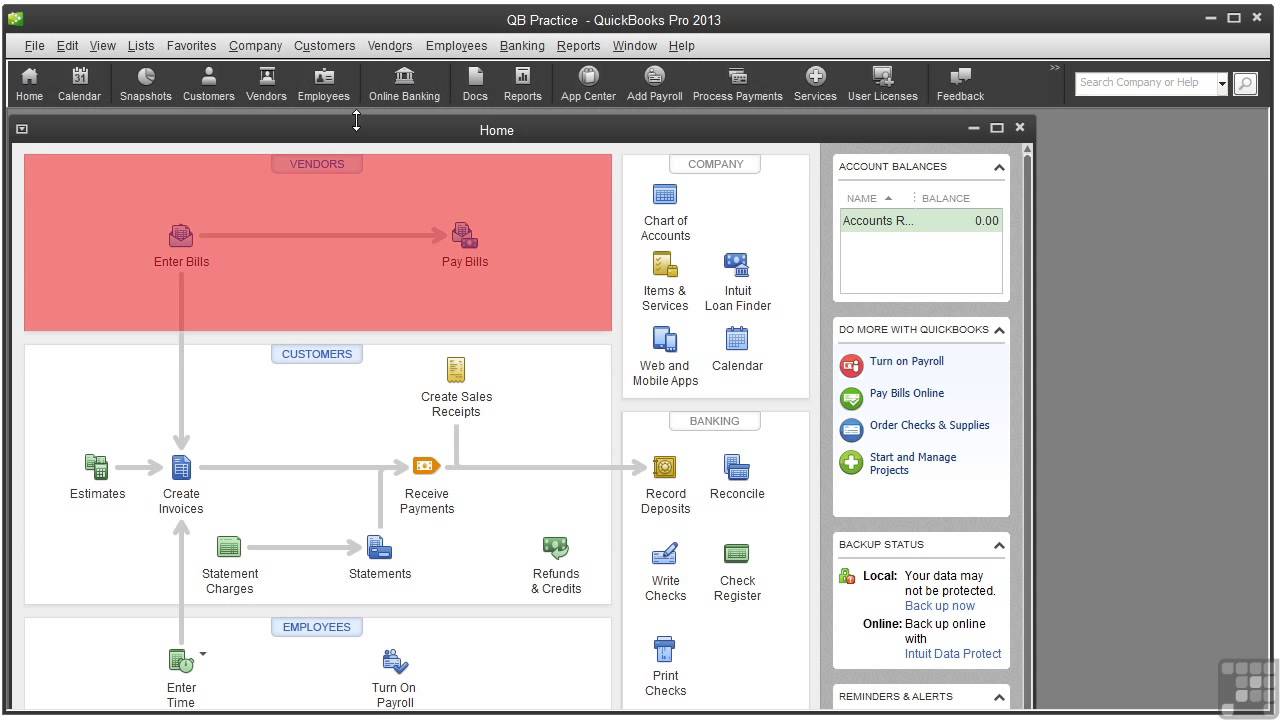Select the Accounts R... balance row
The height and width of the screenshot is (720, 1280).
920,221
